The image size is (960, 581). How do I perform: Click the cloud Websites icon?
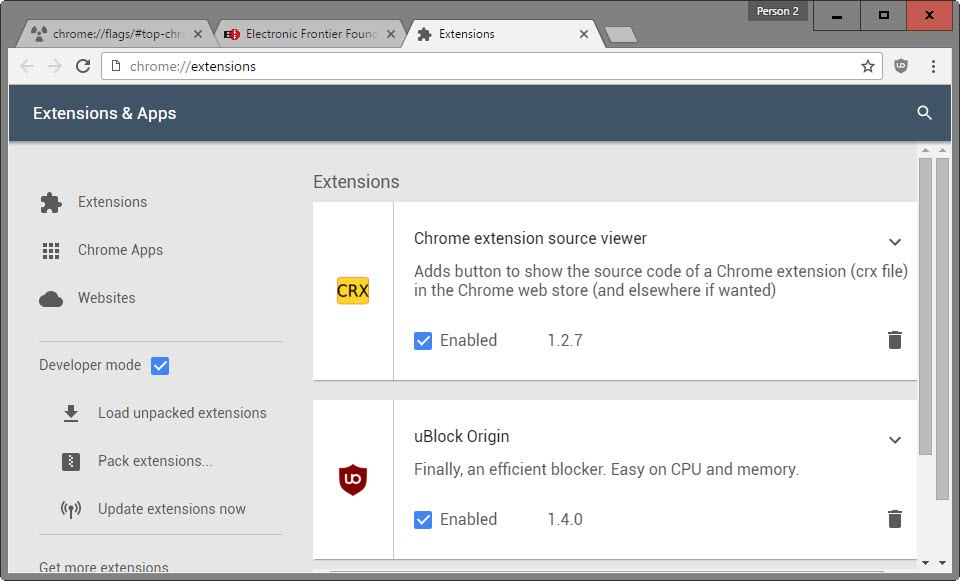tap(51, 299)
